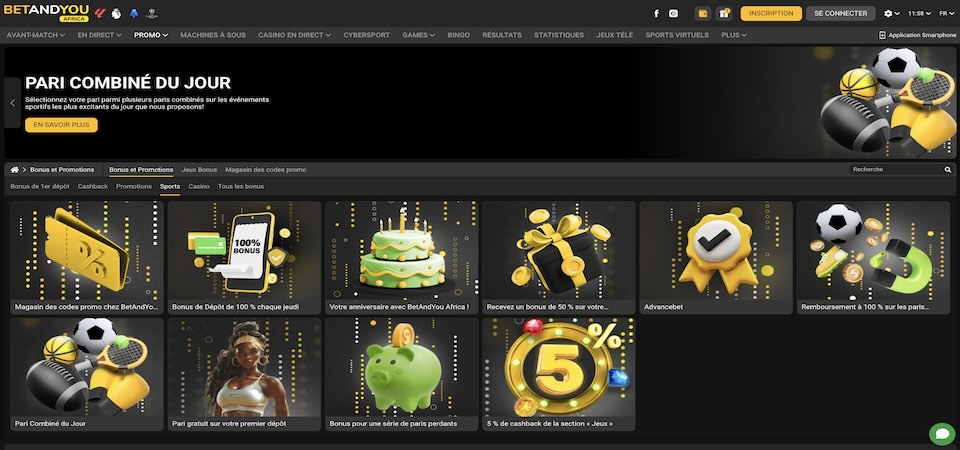Switch to Magasin des codes promo tab
This screenshot has height=450, width=960.
coord(266,170)
